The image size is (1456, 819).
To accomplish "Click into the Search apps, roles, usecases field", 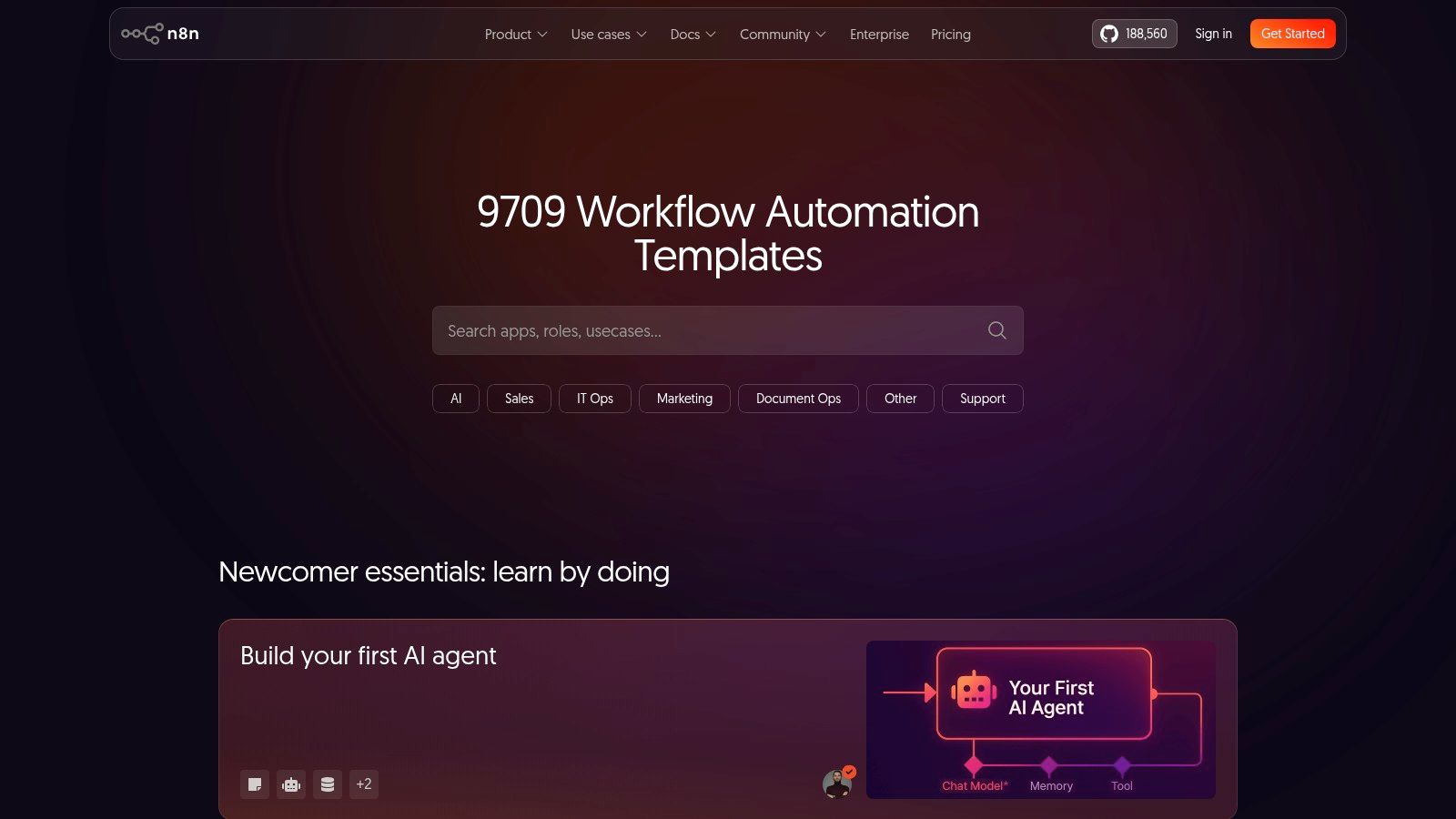I will [728, 330].
